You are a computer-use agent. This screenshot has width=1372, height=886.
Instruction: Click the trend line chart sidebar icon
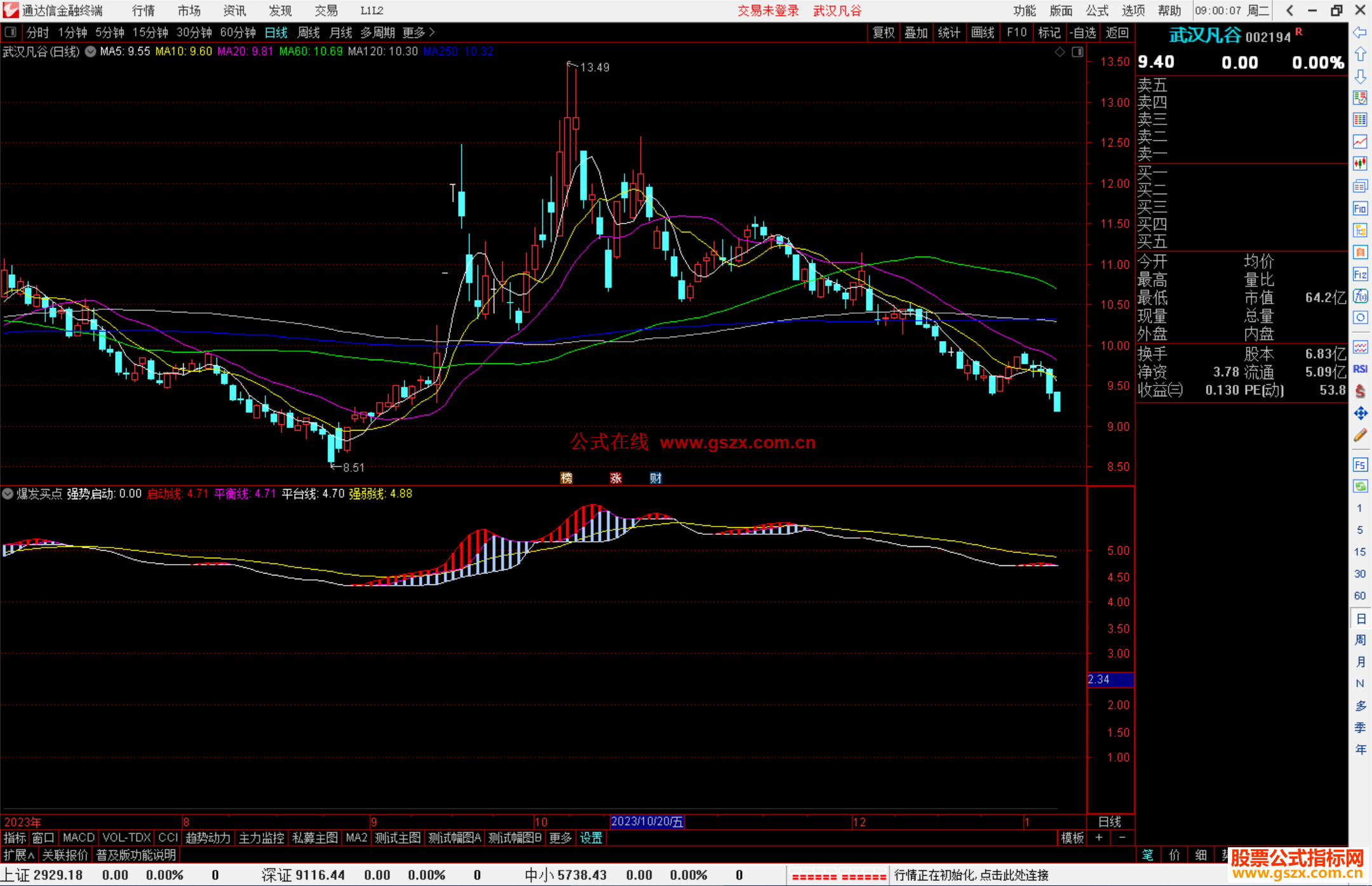click(1360, 142)
